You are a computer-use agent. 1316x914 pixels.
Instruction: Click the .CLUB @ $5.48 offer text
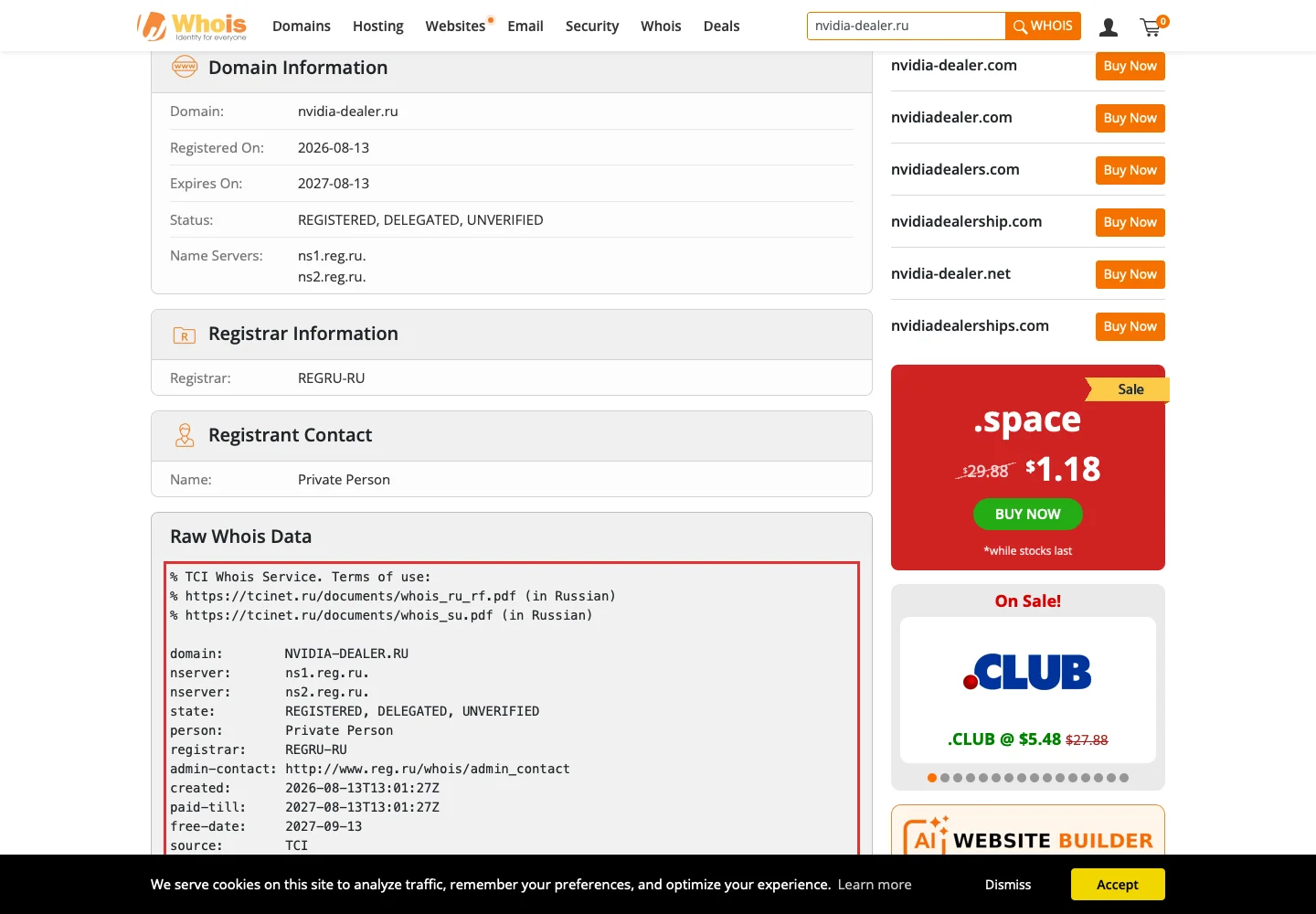(1027, 739)
